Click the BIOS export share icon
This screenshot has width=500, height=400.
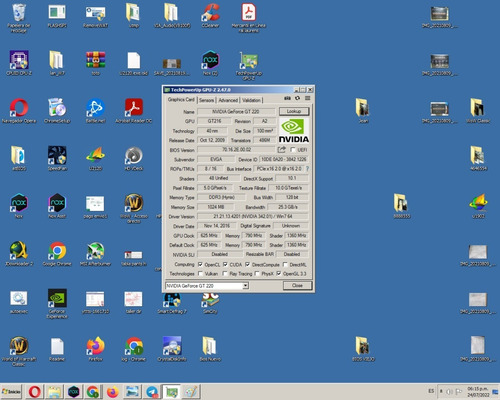coord(282,149)
